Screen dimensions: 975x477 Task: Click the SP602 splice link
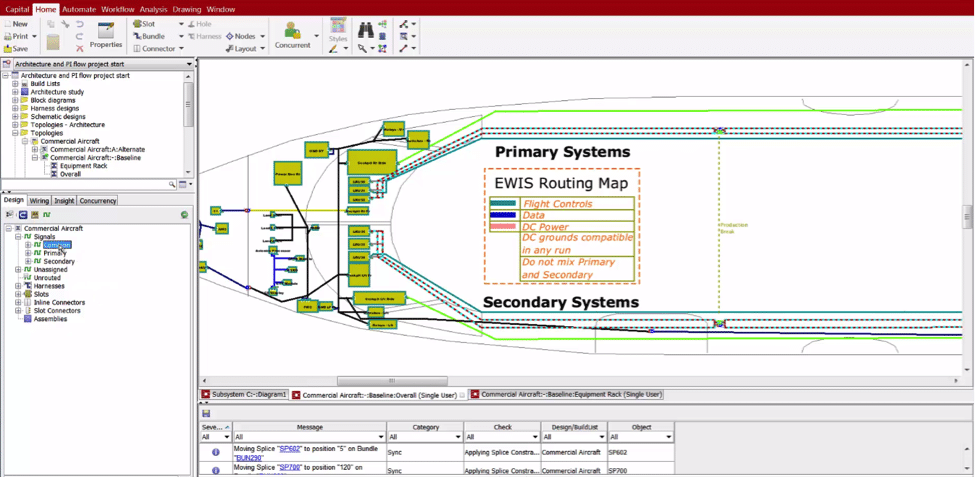coord(289,449)
